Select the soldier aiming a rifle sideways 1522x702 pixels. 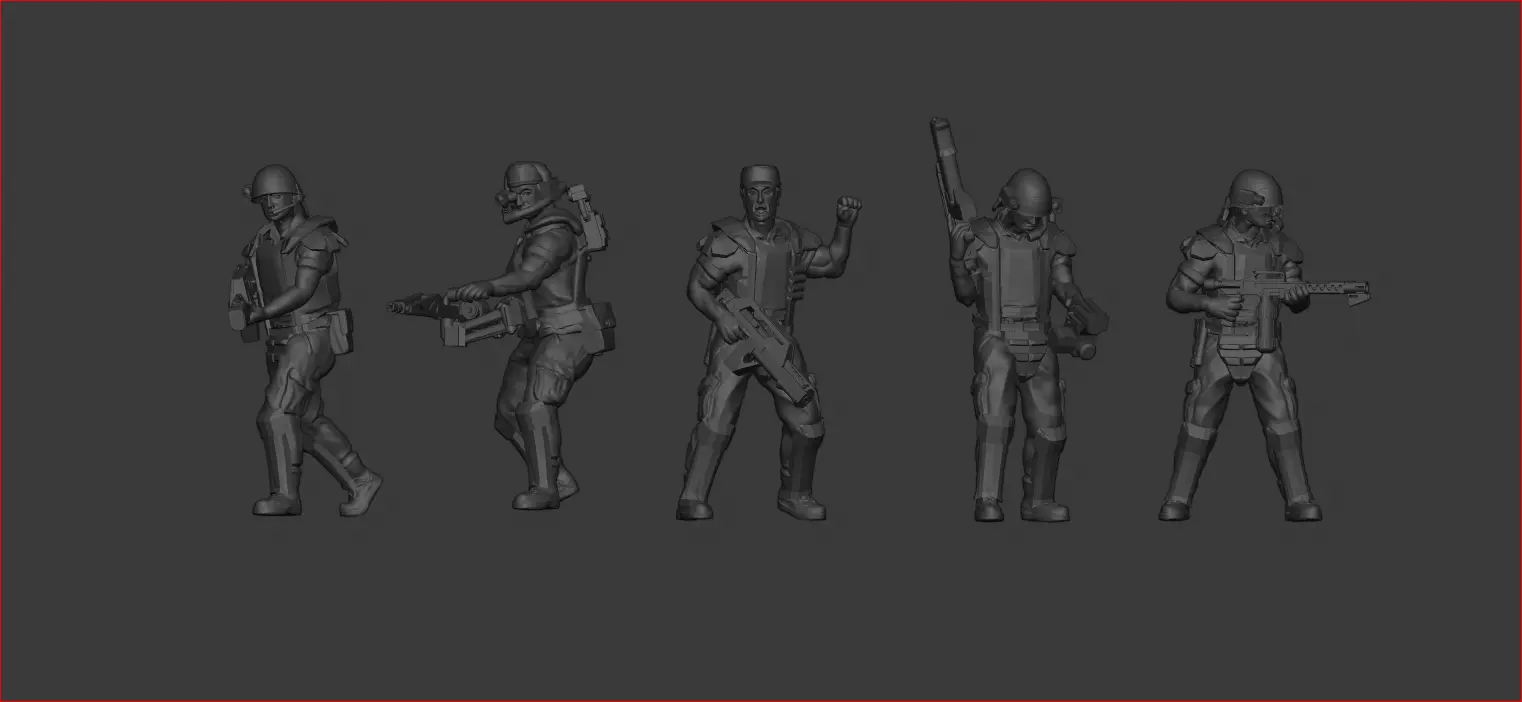pos(1262,345)
